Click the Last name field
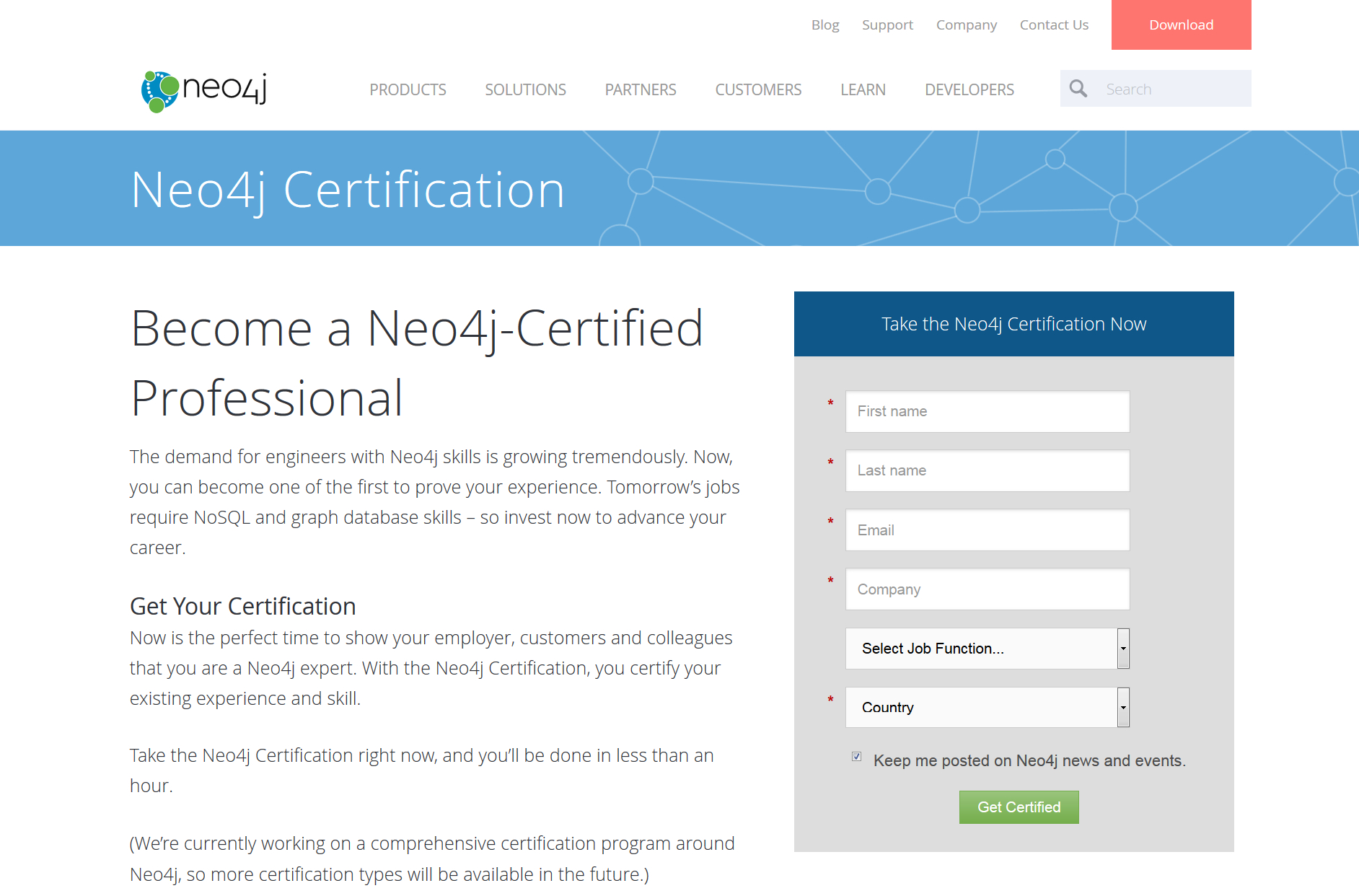Image resolution: width=1359 pixels, height=896 pixels. click(x=988, y=470)
